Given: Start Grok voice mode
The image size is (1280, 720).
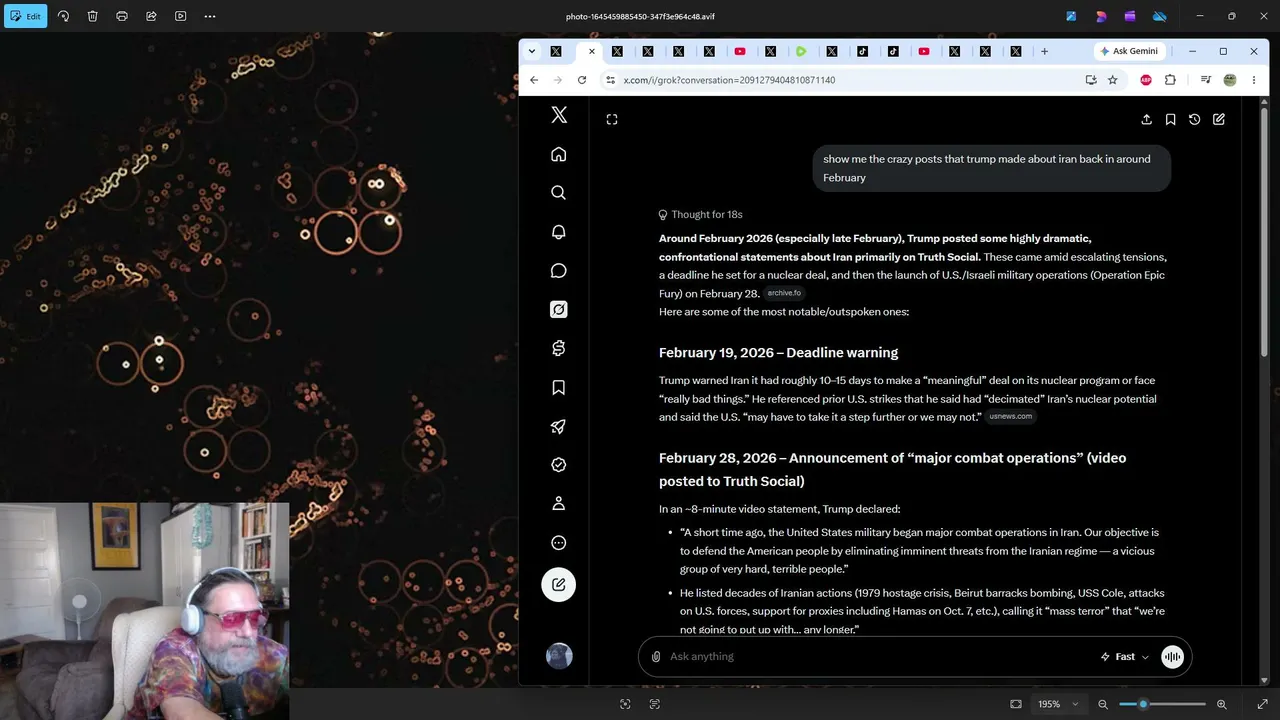Looking at the screenshot, I should (x=1172, y=657).
